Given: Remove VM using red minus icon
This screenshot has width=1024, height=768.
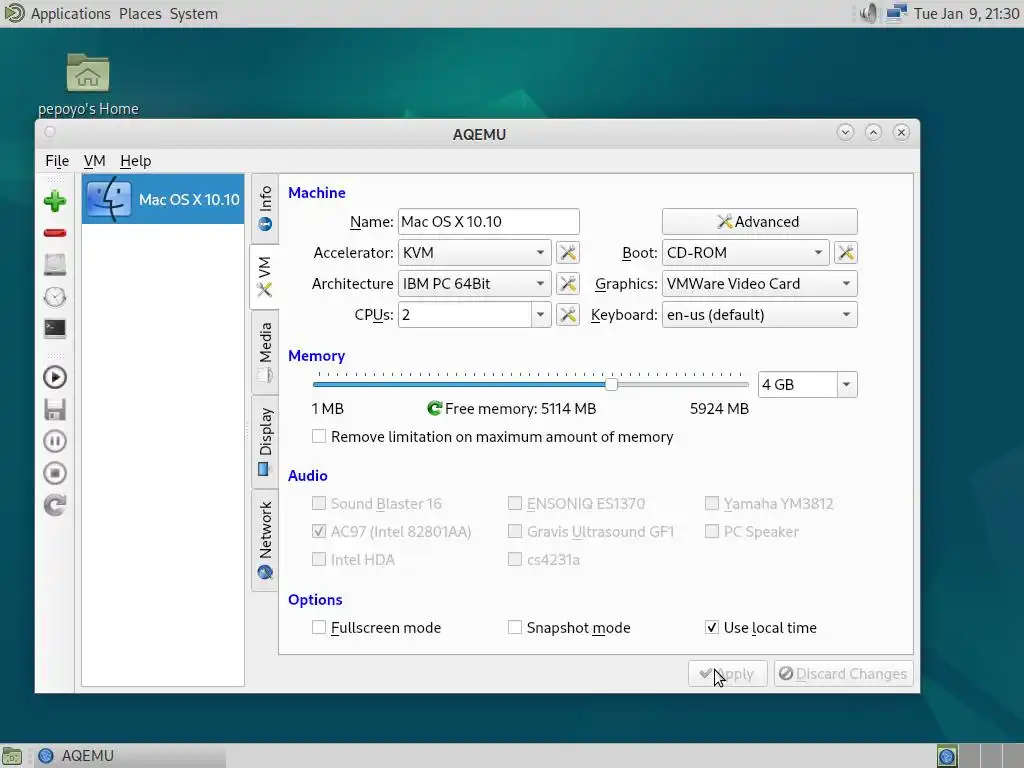Looking at the screenshot, I should click(55, 233).
